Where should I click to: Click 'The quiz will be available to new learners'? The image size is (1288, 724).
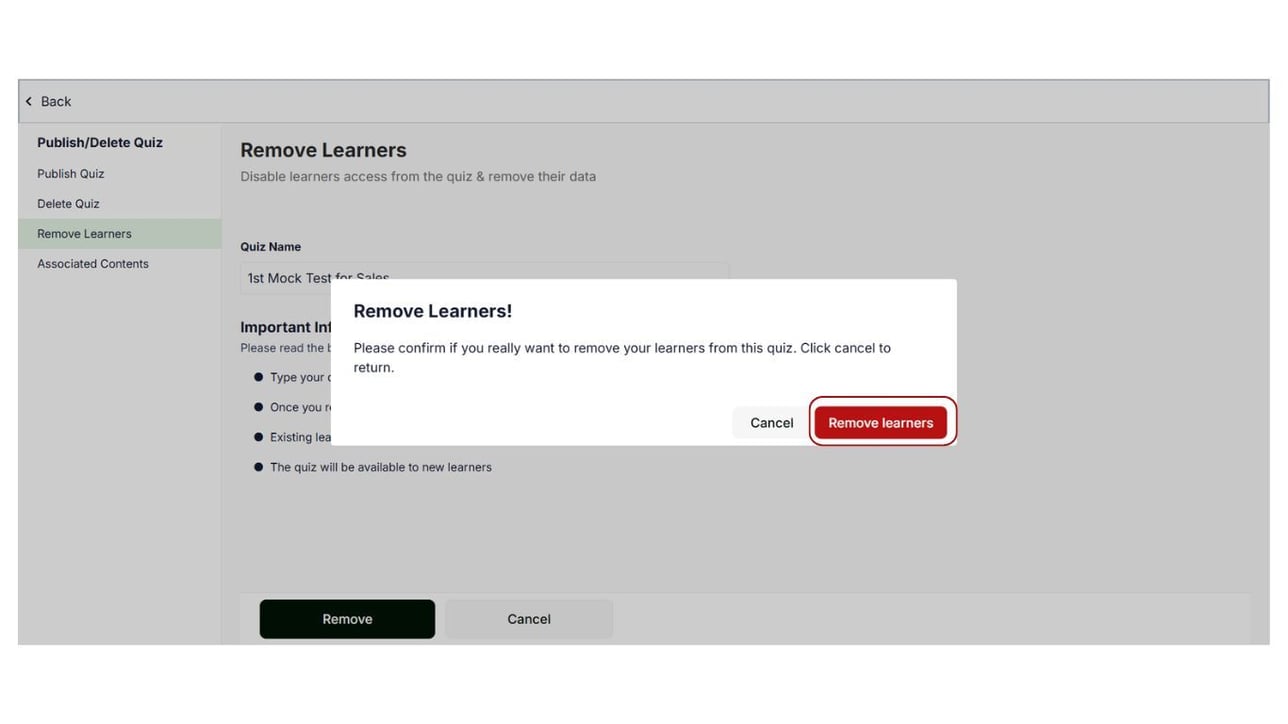point(381,467)
